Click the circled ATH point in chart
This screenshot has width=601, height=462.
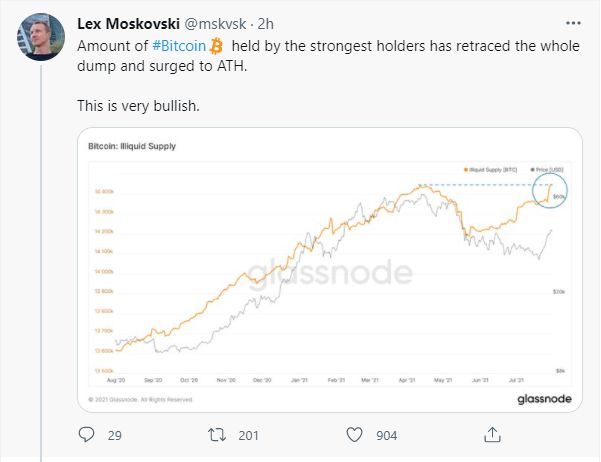tap(550, 191)
